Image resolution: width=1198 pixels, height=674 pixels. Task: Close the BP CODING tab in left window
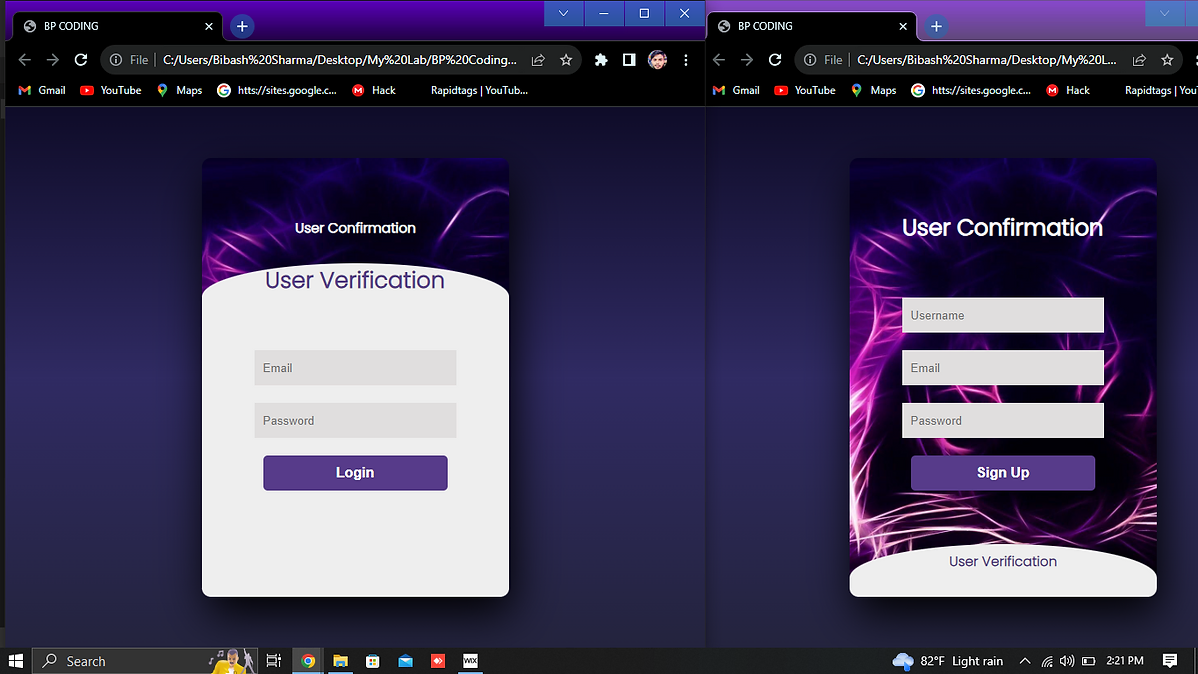209,27
